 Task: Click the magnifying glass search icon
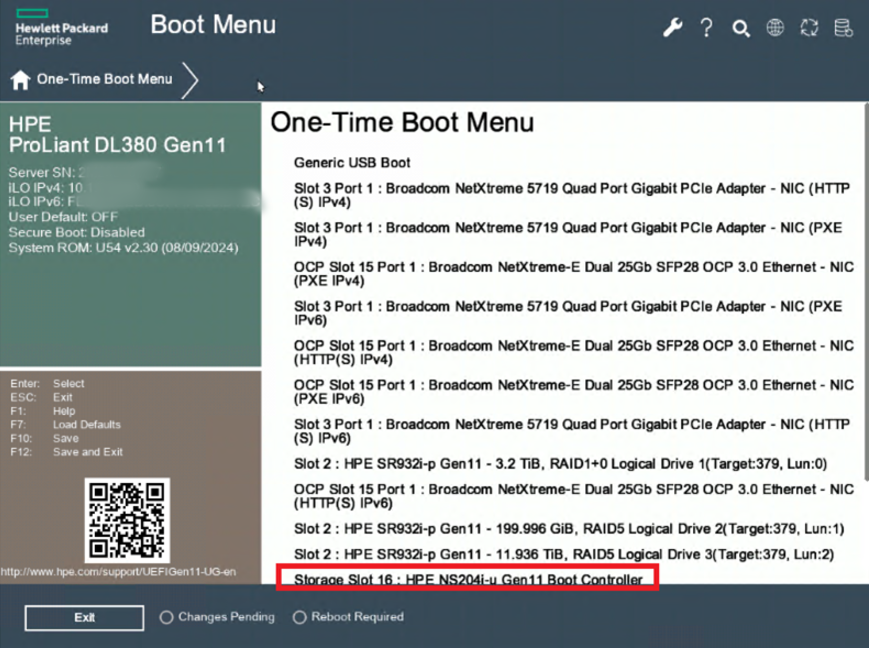(x=741, y=29)
